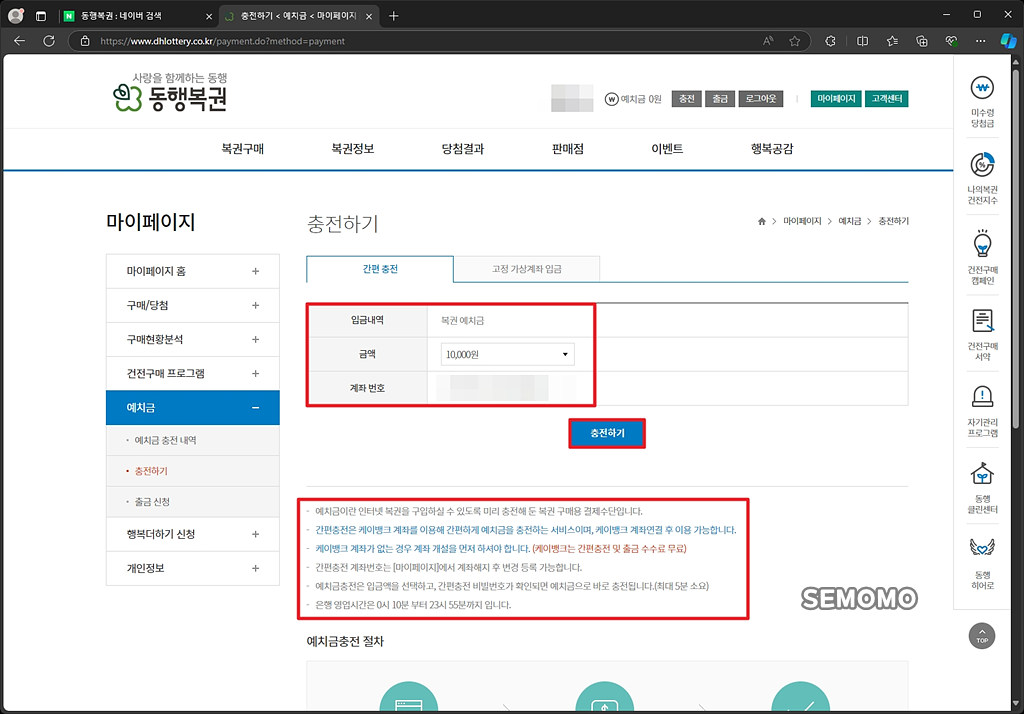Open the browser essentials heart icon
Viewport: 1024px width, 714px height.
pos(952,41)
